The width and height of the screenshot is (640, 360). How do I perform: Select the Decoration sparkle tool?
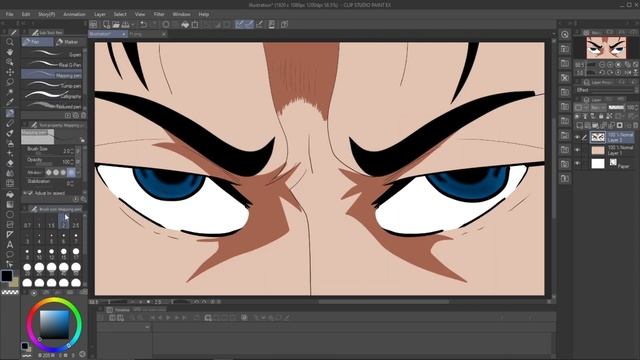tap(10, 153)
